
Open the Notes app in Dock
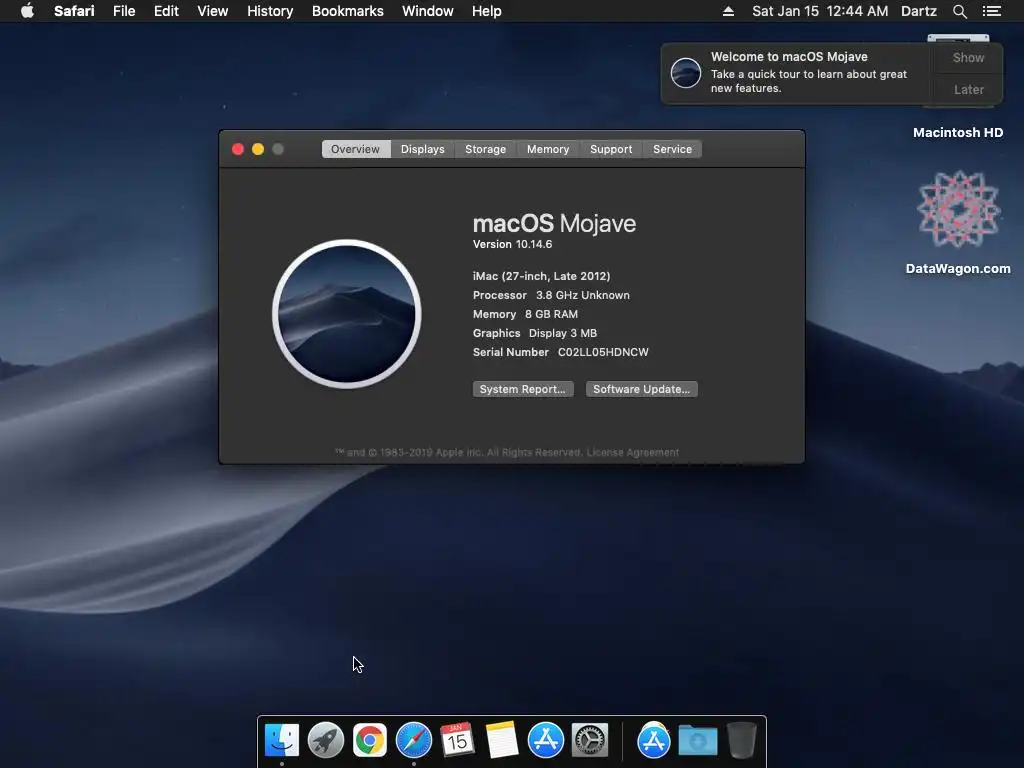pos(502,739)
